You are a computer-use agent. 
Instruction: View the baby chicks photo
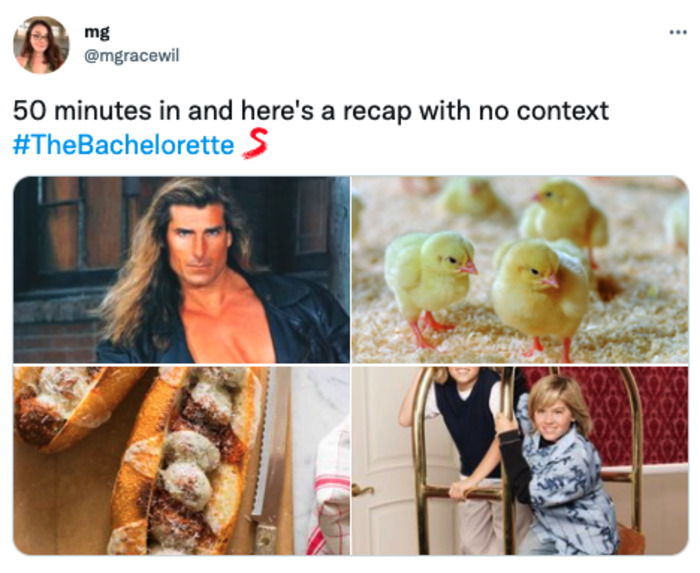[x=520, y=270]
